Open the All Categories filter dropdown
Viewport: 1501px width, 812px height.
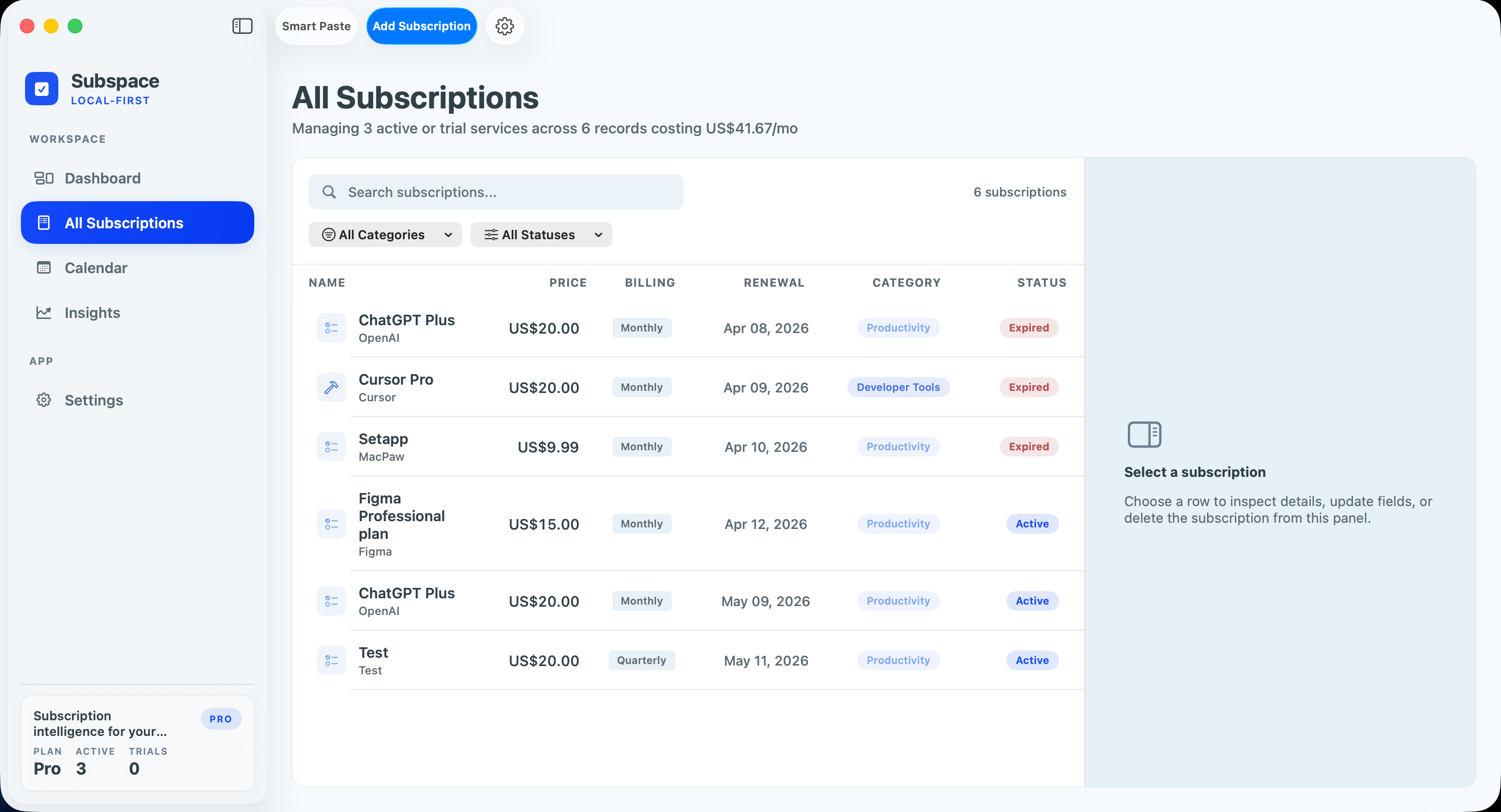(385, 234)
